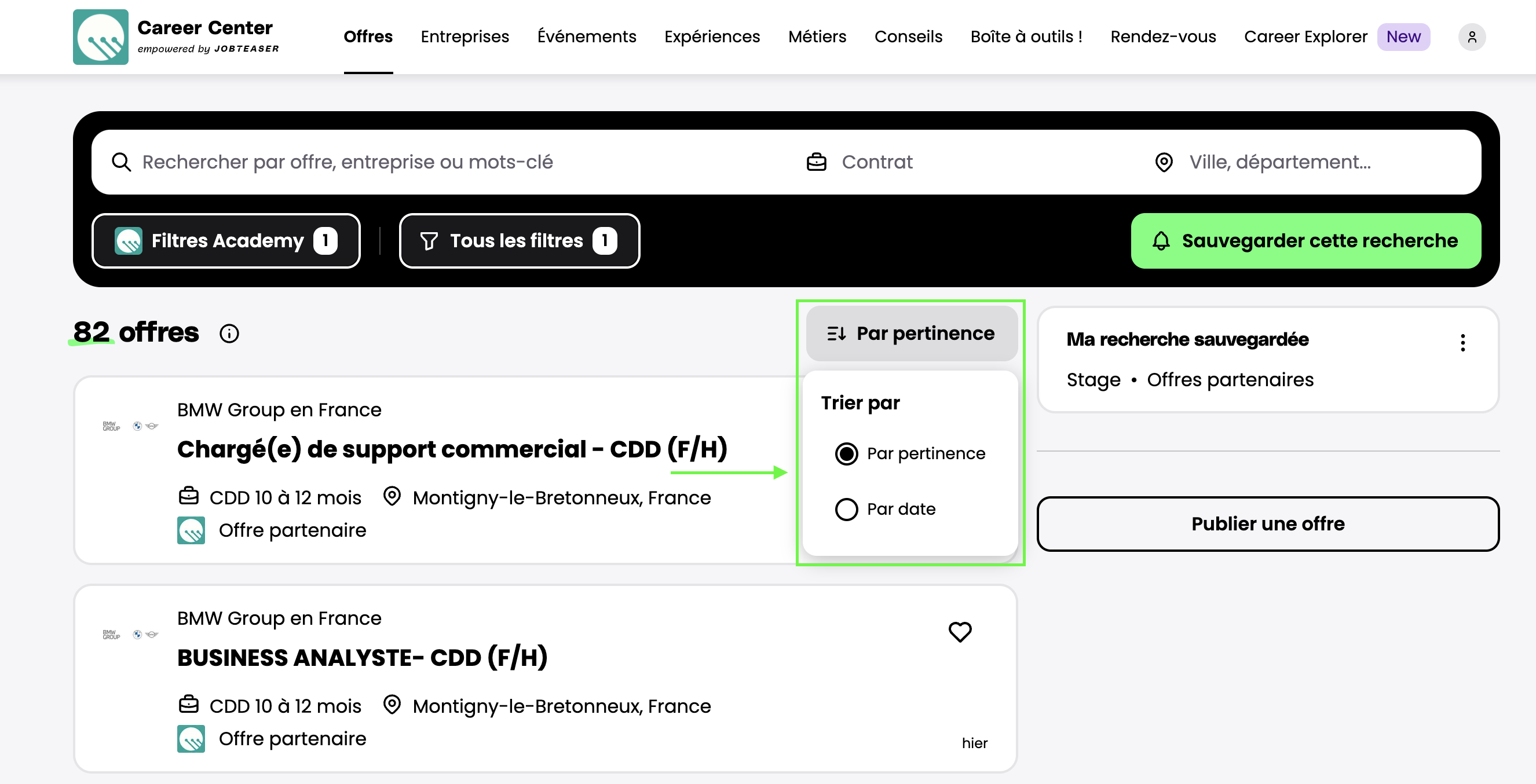The width and height of the screenshot is (1536, 784).
Task: Collapse the Par pertinence sort dropdown
Action: click(911, 334)
